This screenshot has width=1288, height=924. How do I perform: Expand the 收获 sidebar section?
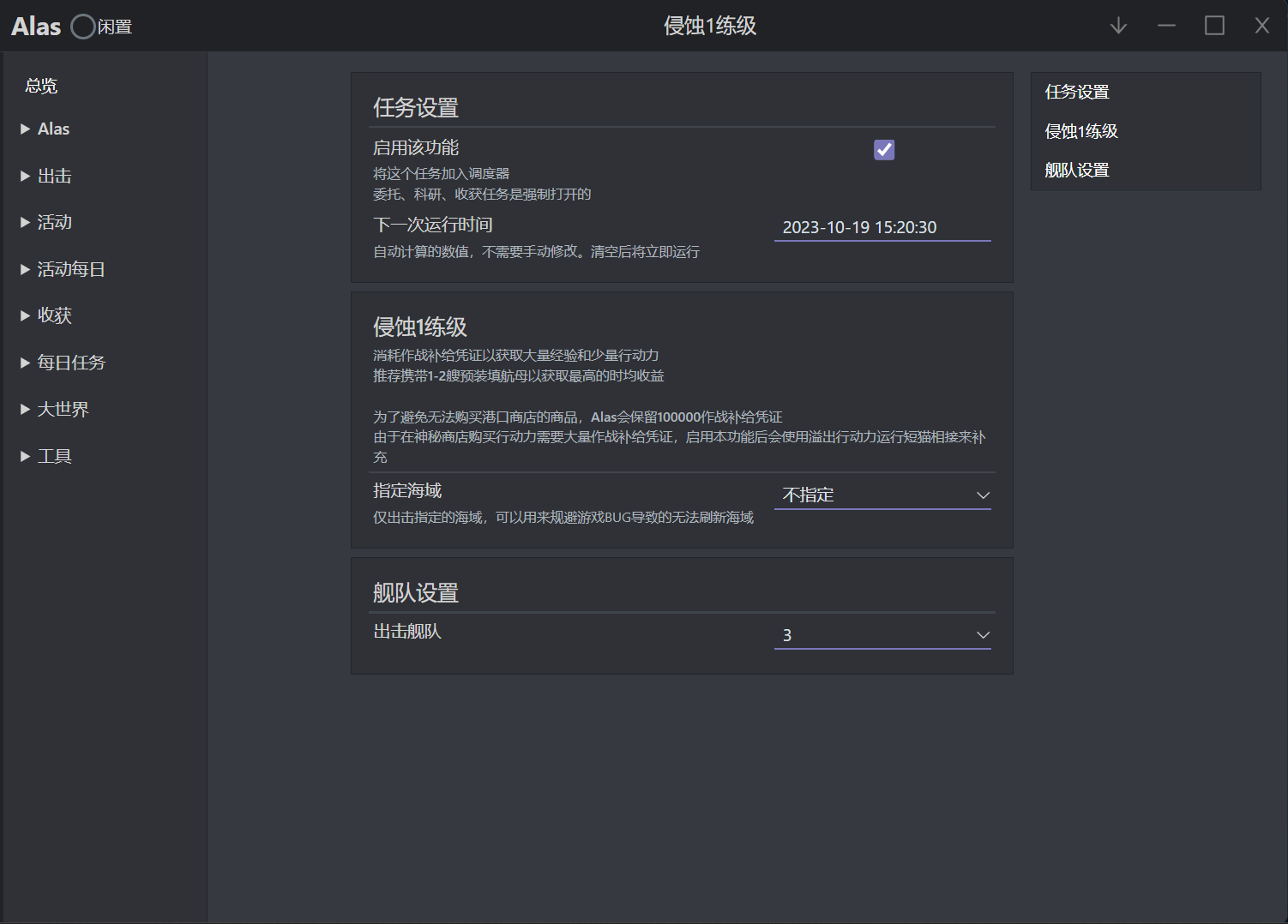54,315
